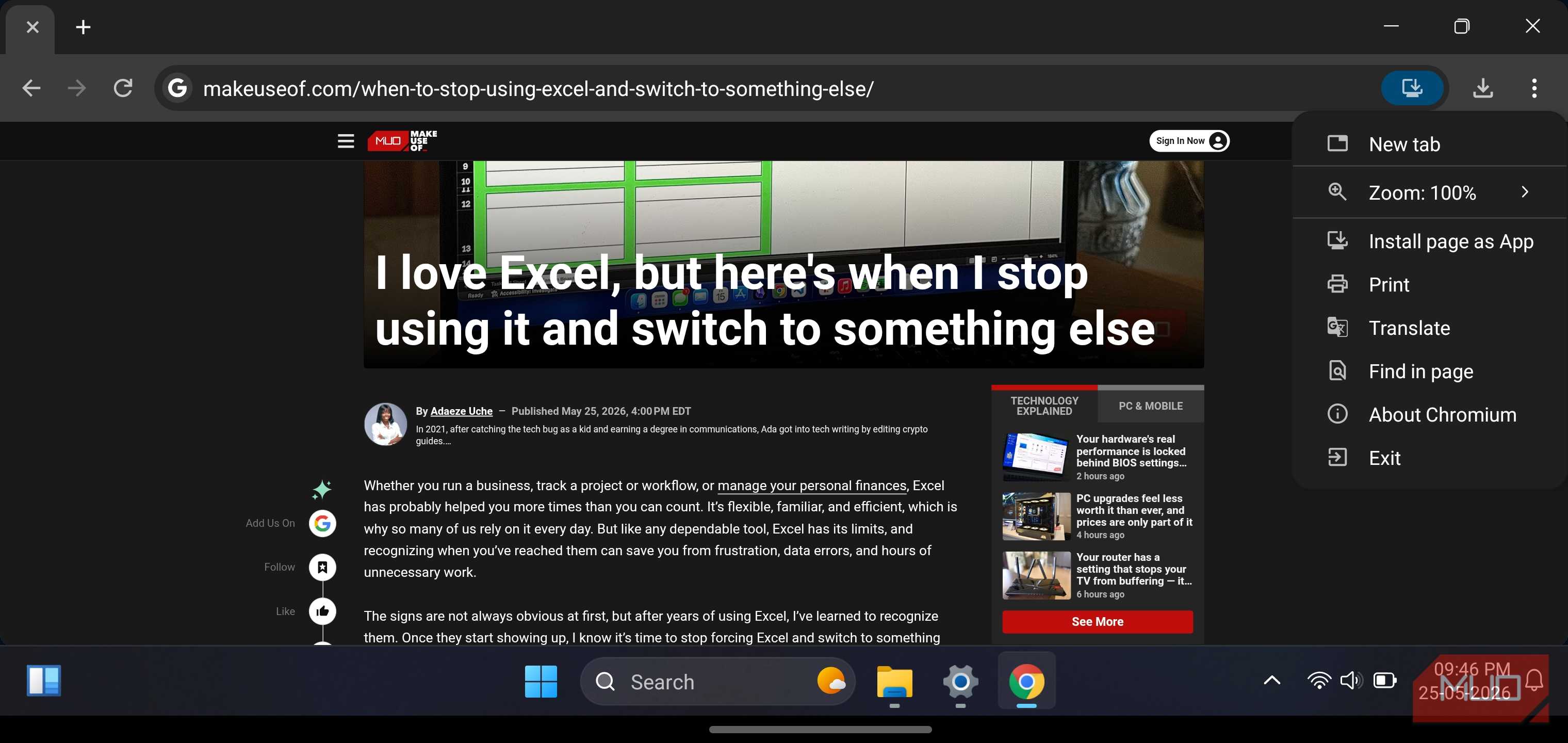Switch to PC & Mobile tab
This screenshot has height=743, width=1568.
[x=1150, y=406]
